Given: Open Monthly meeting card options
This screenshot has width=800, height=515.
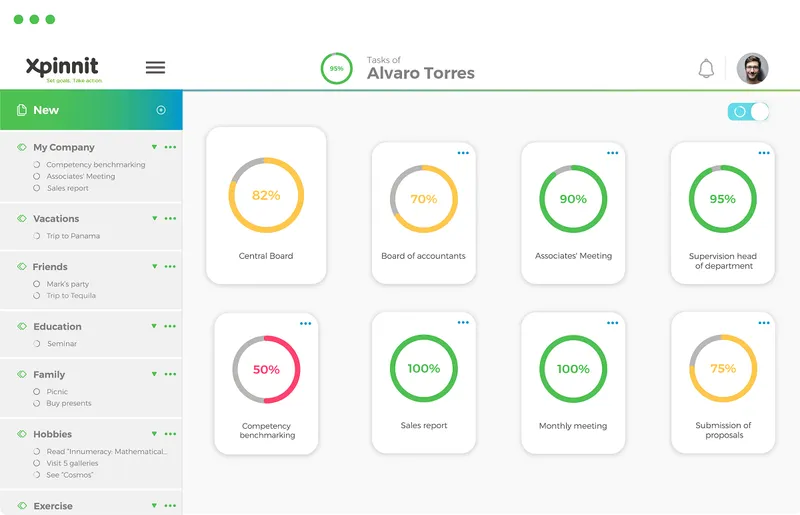Looking at the screenshot, I should coord(612,323).
